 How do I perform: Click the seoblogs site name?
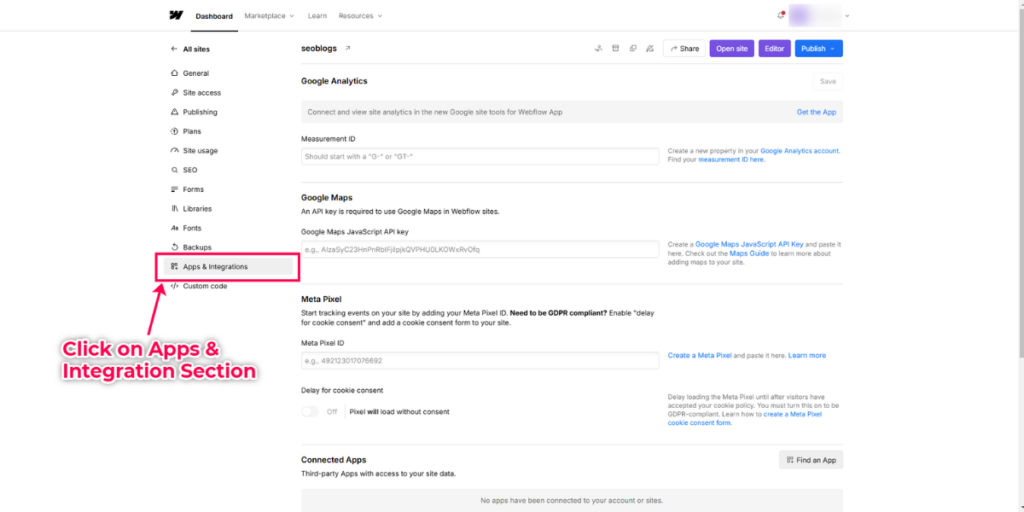coord(320,48)
